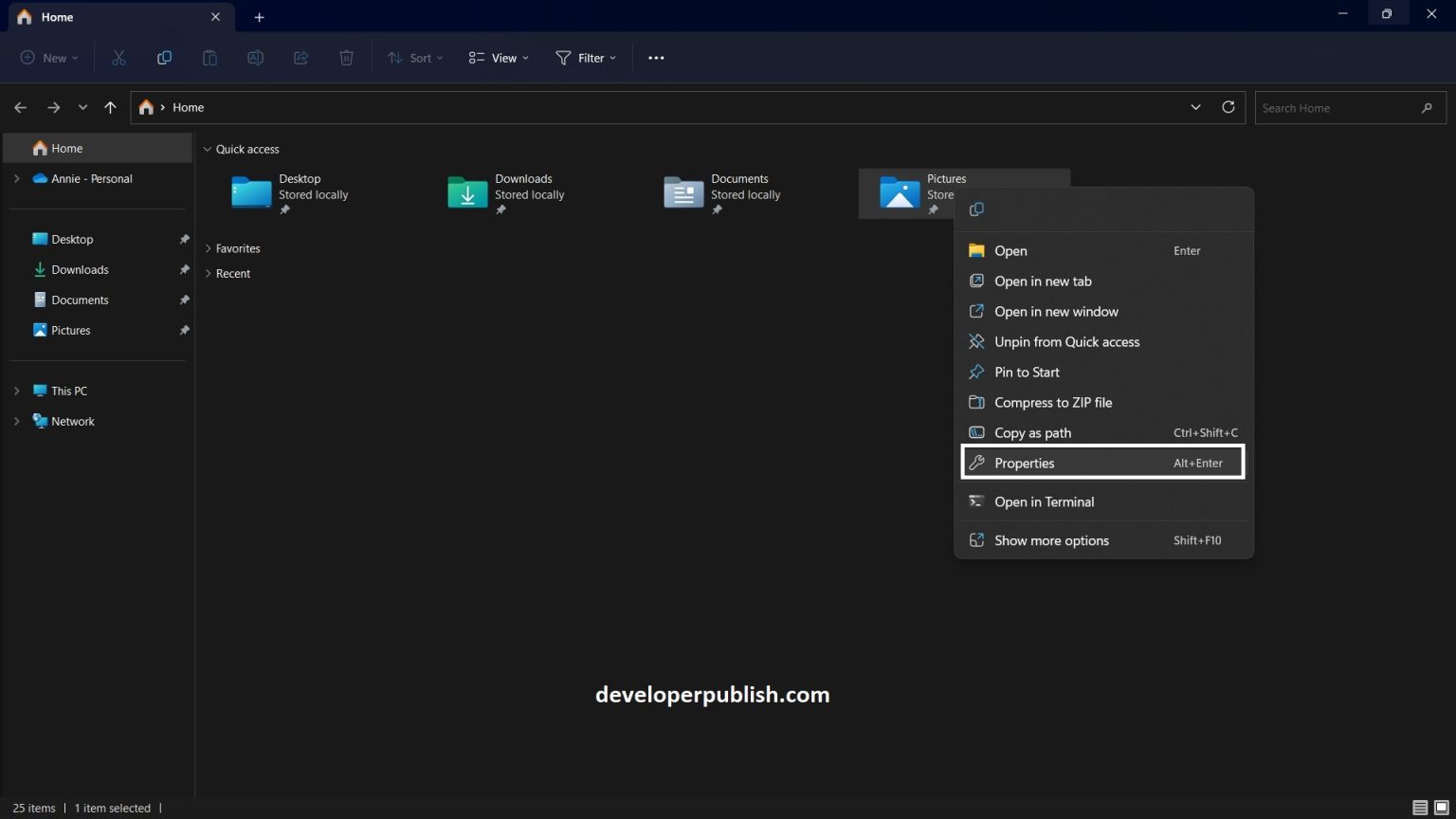Select Compress to ZIP file

tap(1053, 402)
